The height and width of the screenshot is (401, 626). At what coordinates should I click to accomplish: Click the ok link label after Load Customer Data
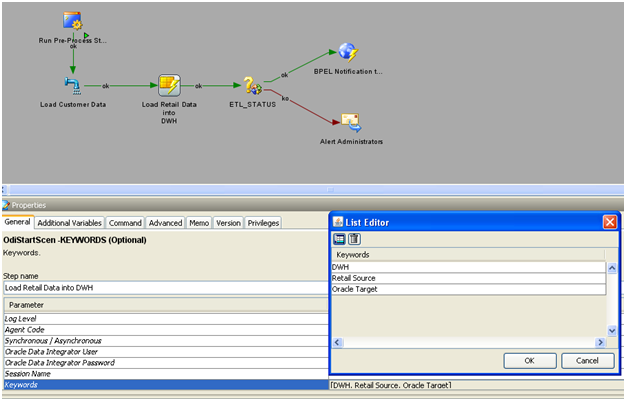[105, 86]
